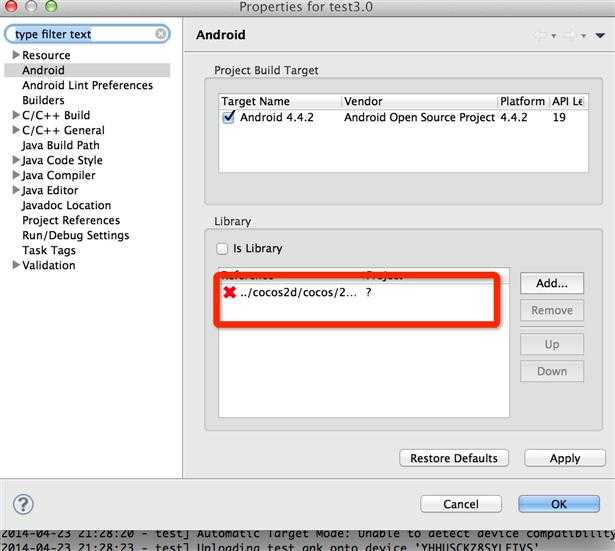Open Javadoc Location page
Screen dimensions: 615x551
[x=67, y=205]
